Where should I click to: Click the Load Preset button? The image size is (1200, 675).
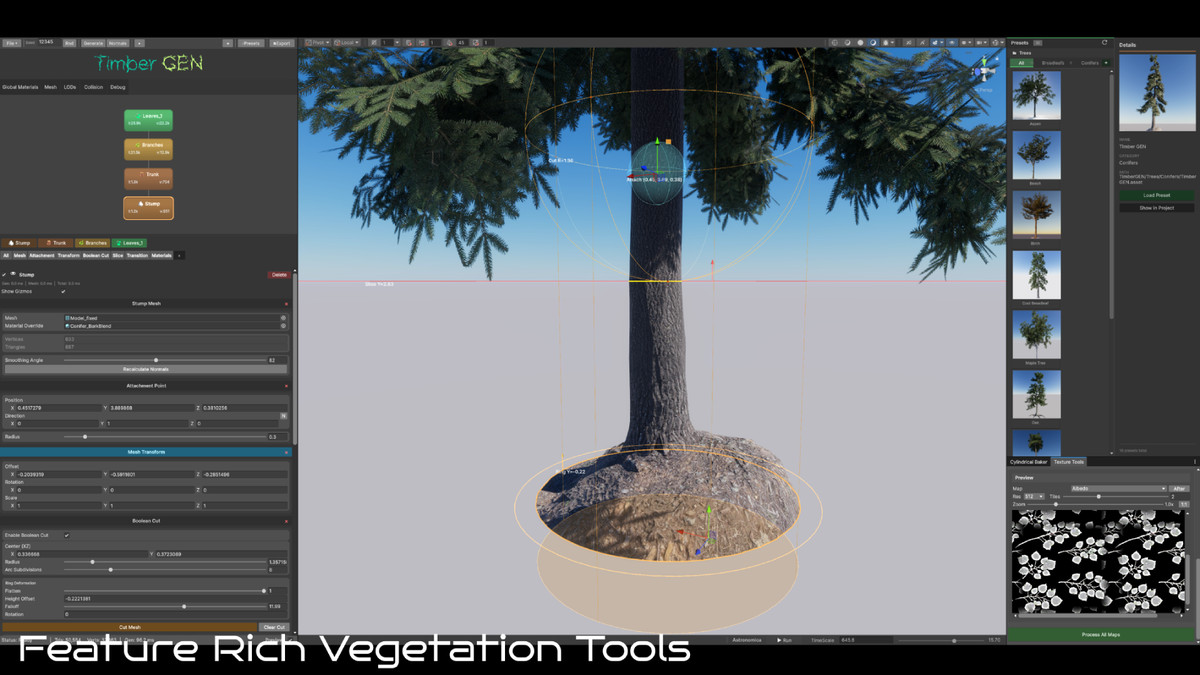(1156, 195)
